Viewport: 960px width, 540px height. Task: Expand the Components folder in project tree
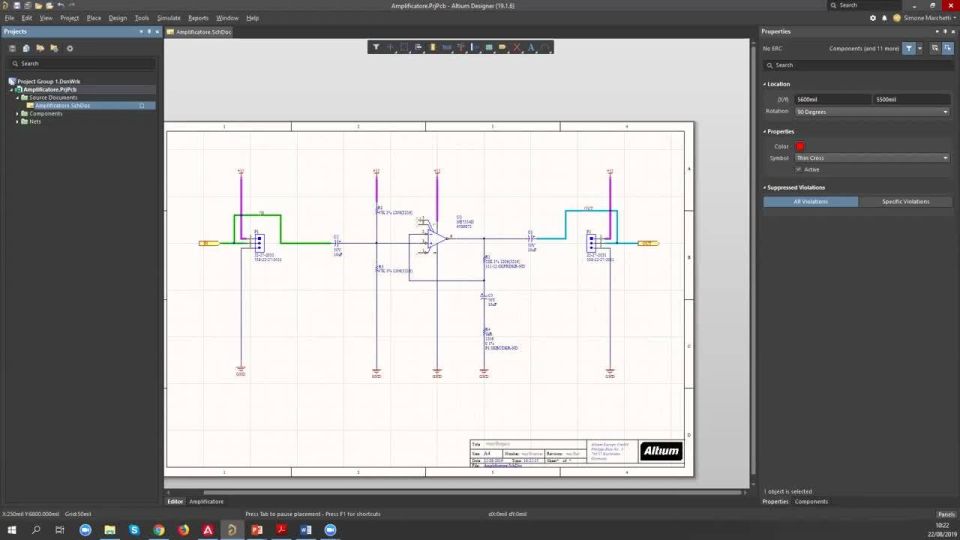point(17,114)
